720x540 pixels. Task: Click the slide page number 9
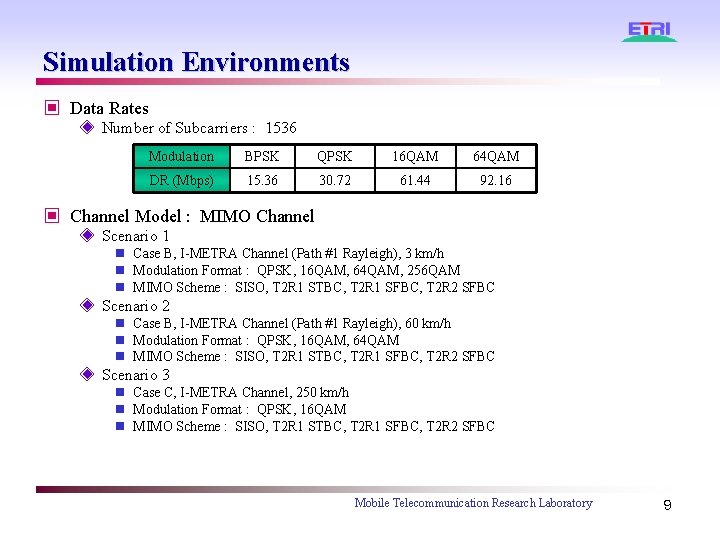[668, 505]
